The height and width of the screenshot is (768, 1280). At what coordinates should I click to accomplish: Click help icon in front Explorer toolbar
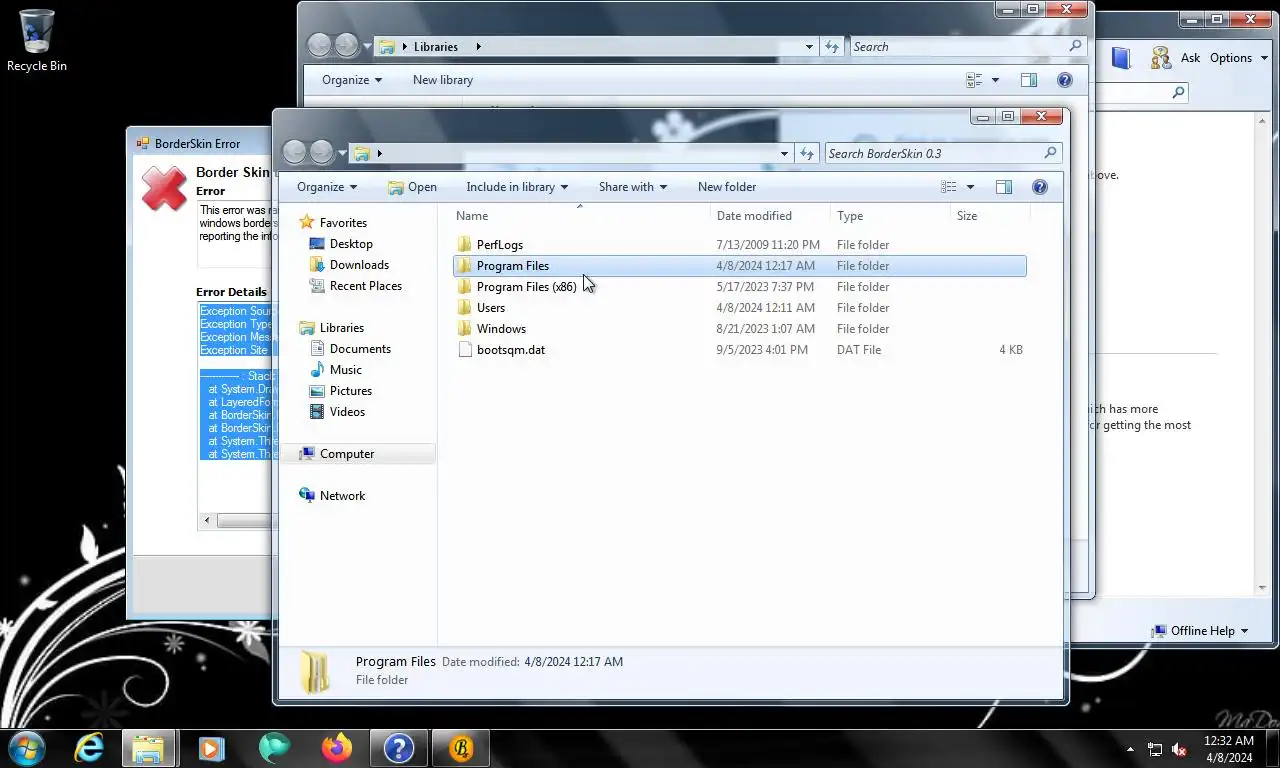(1039, 187)
